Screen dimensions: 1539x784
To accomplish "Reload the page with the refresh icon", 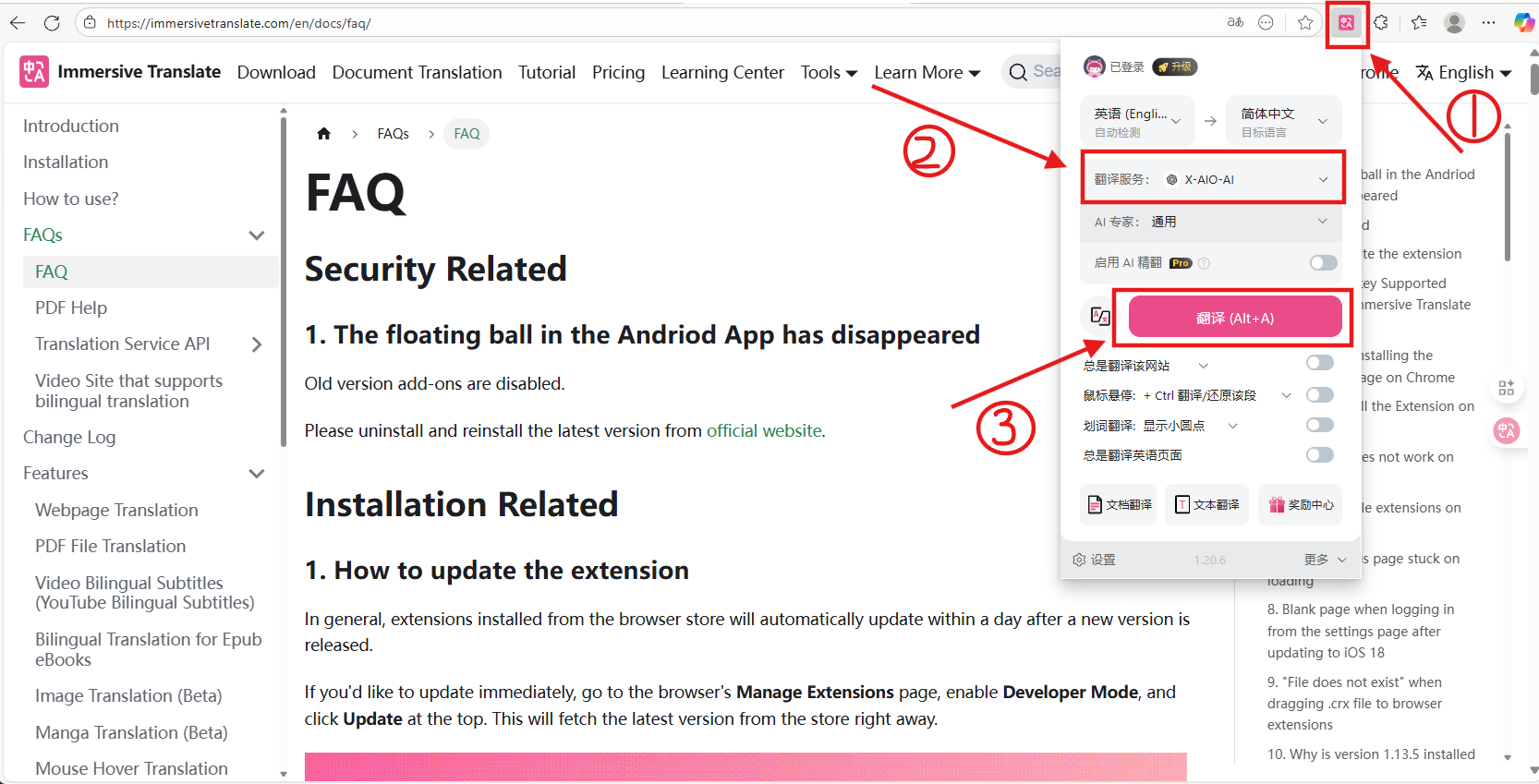I will [52, 23].
